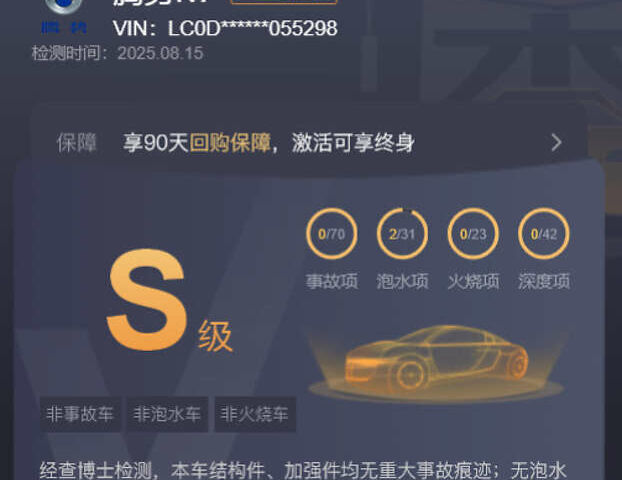Select the 非泡水车 tag
This screenshot has height=480, width=622.
167,414
